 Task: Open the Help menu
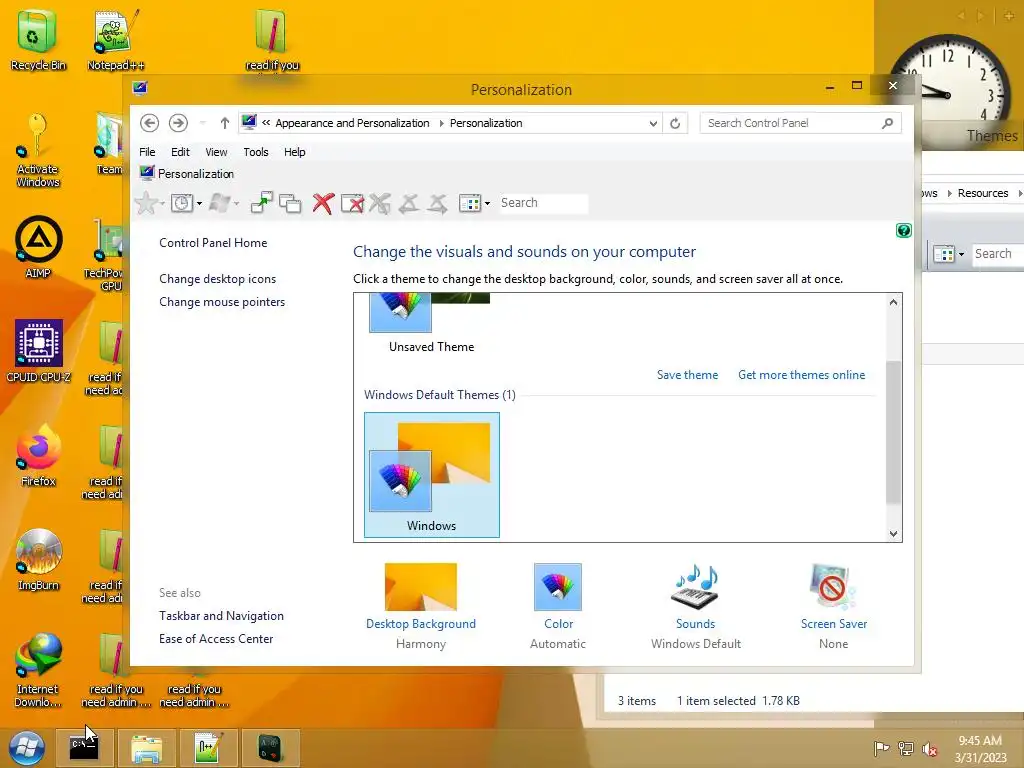[x=295, y=152]
